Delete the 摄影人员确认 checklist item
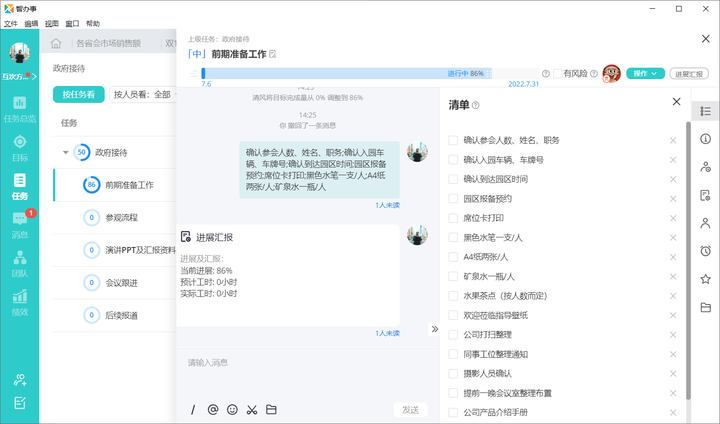The height and width of the screenshot is (424, 720). pos(673,374)
